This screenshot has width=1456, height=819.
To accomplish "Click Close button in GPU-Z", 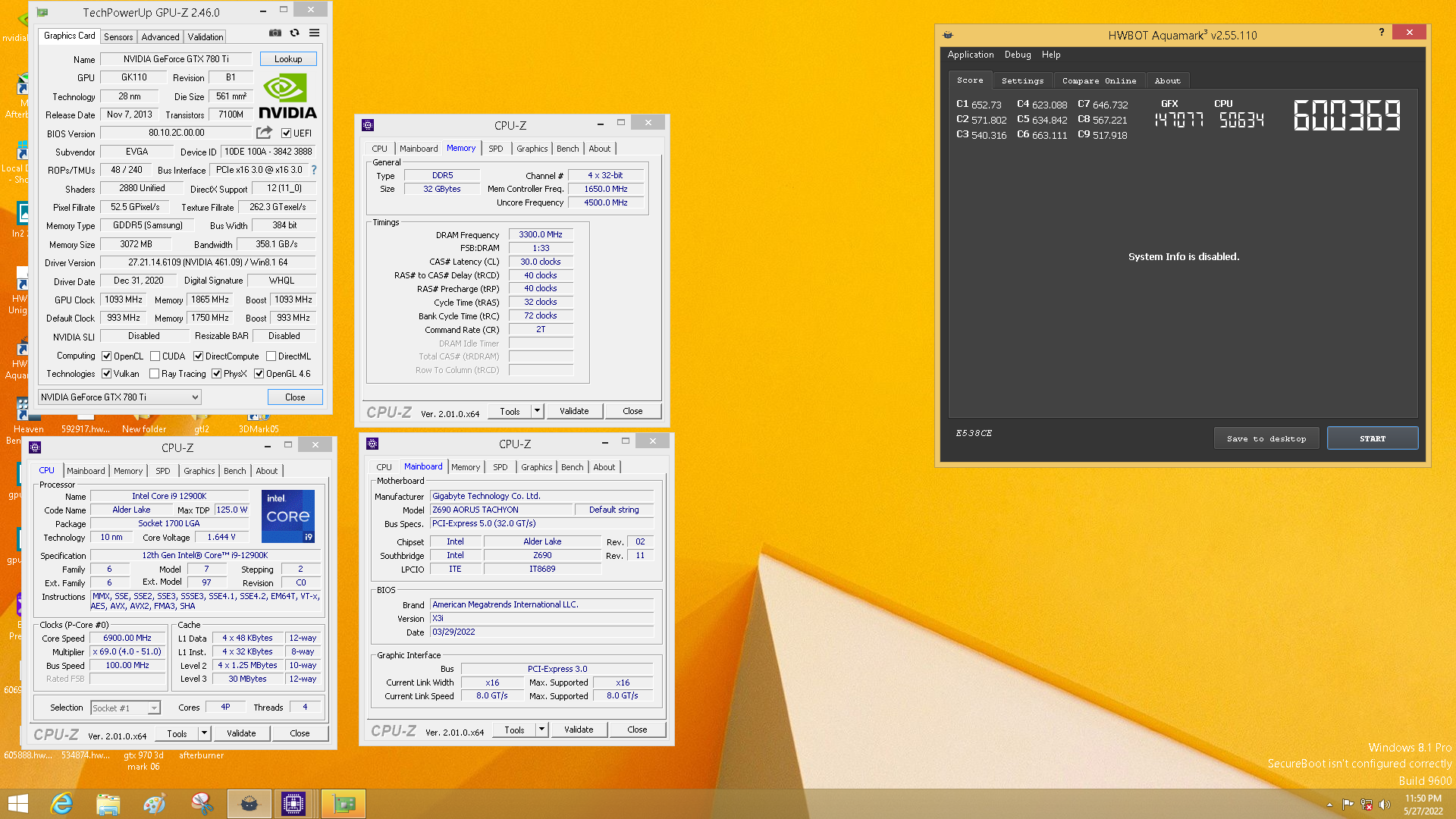I will click(x=295, y=397).
